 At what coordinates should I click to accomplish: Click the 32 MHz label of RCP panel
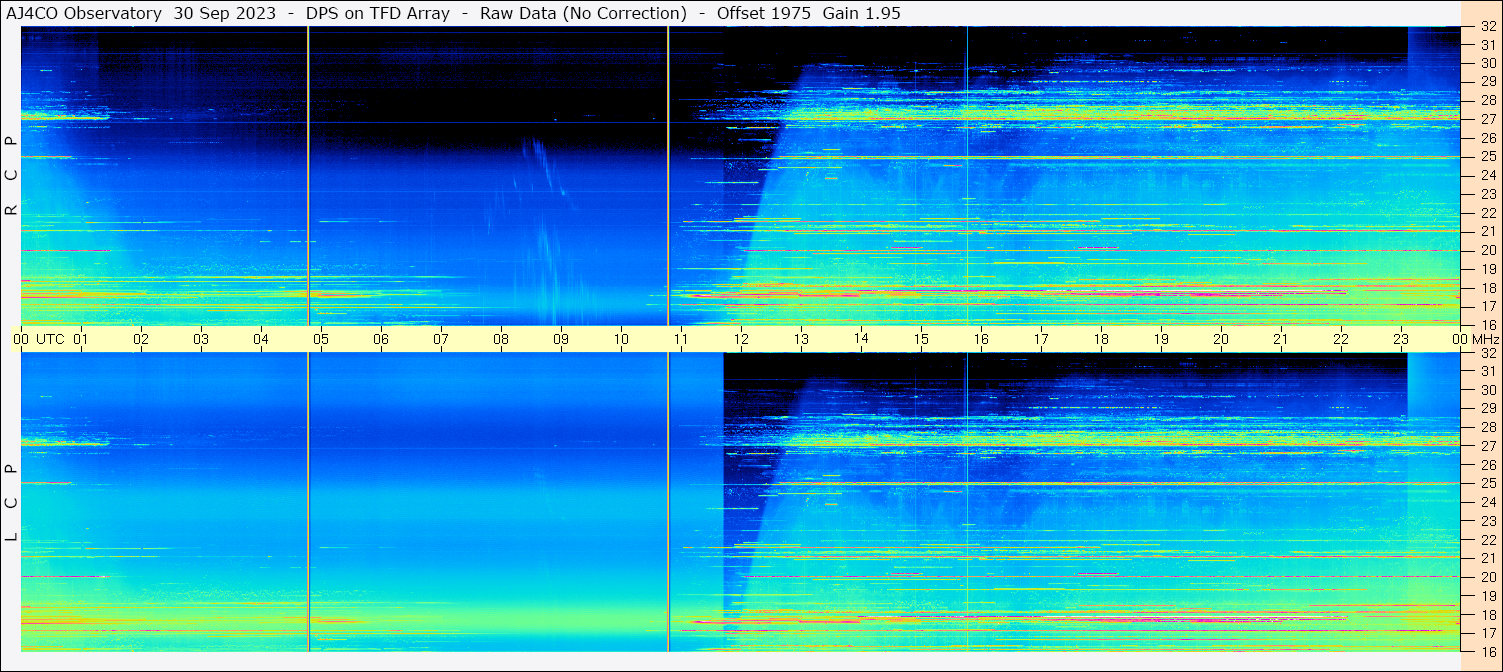[1487, 27]
